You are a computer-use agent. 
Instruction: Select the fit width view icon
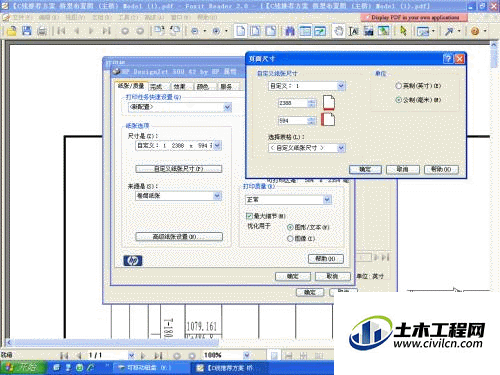click(x=271, y=31)
